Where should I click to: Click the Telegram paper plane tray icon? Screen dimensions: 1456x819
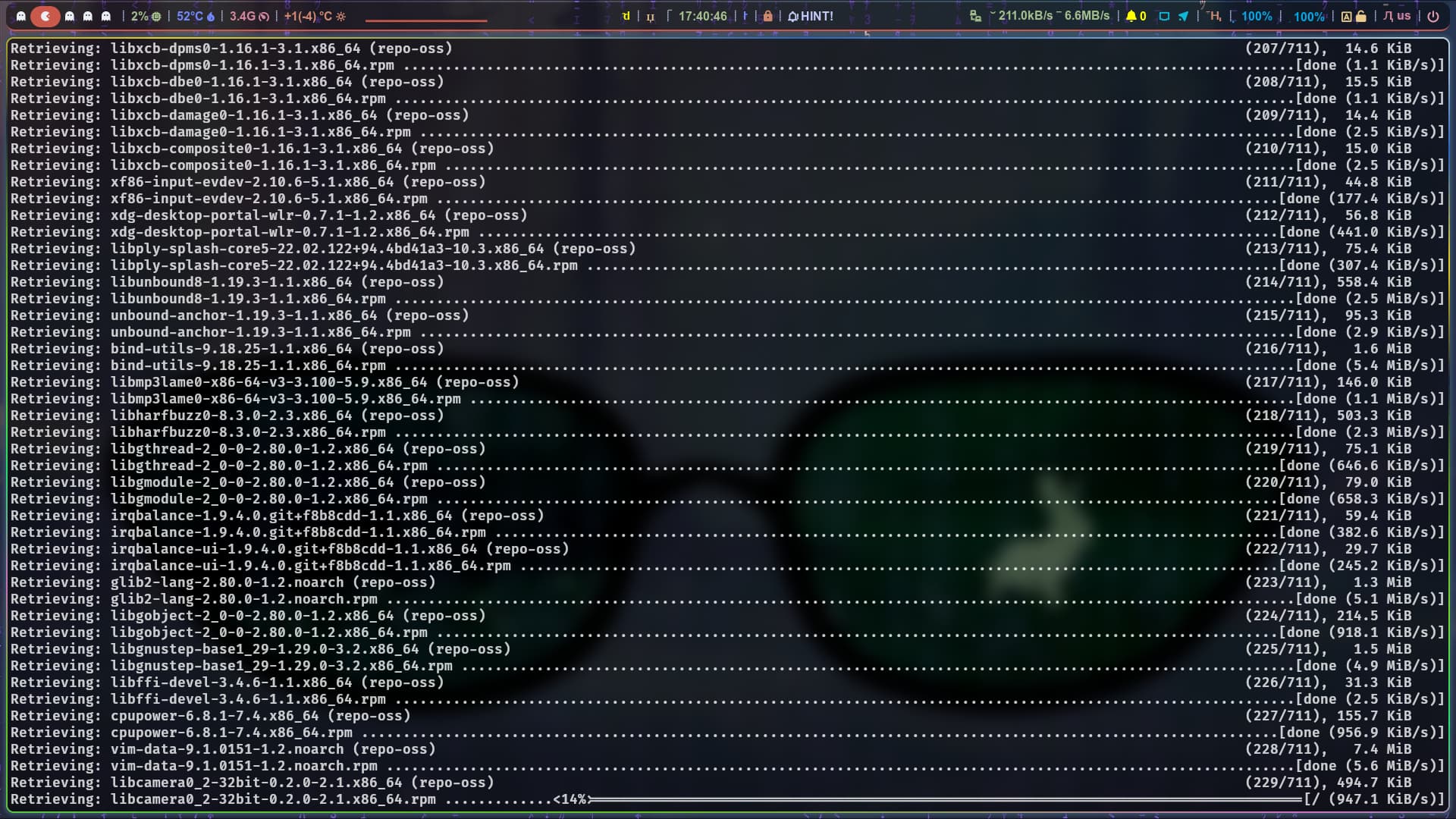pyautogui.click(x=1183, y=16)
